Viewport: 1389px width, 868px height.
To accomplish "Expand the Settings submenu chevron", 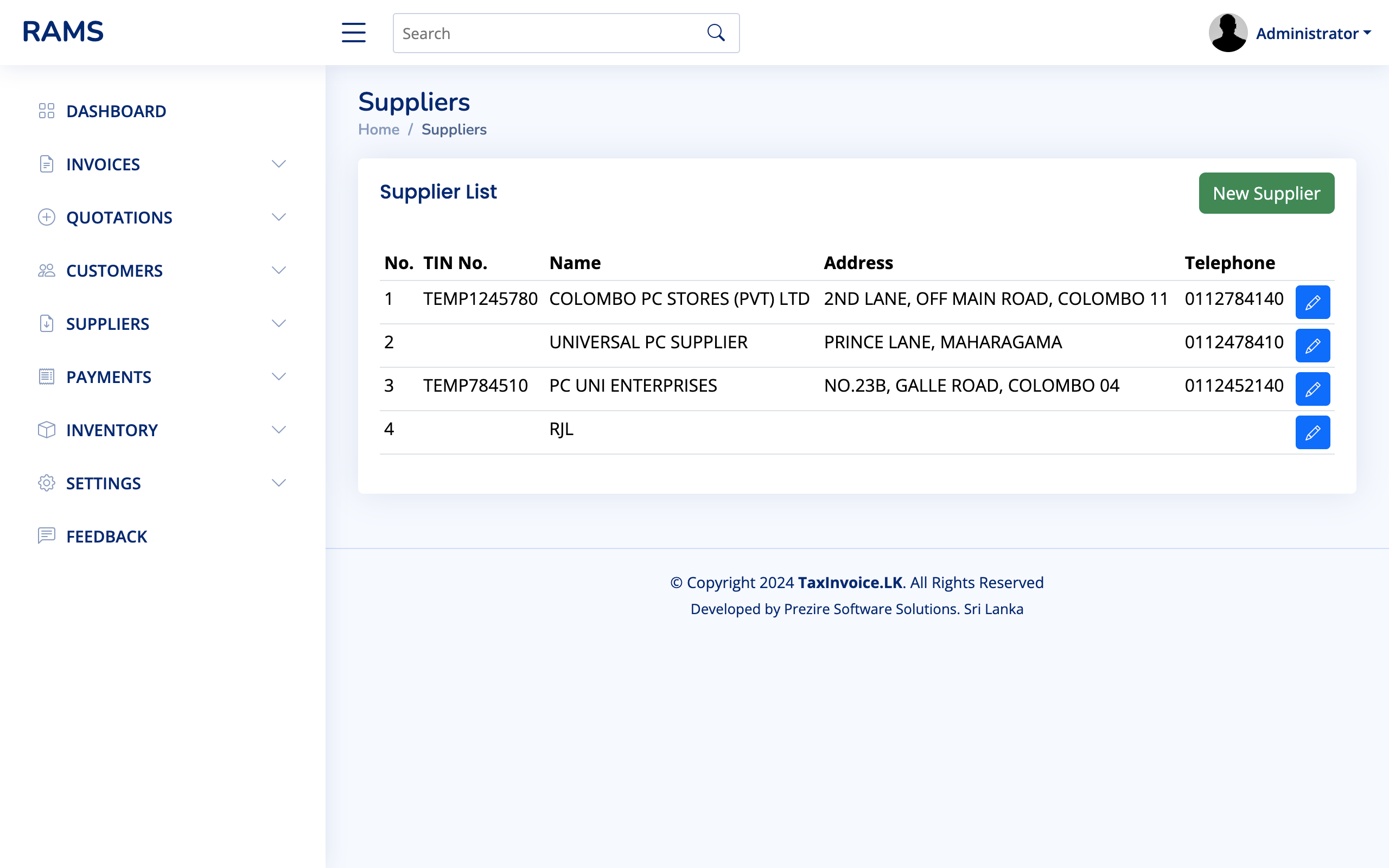I will point(279,483).
